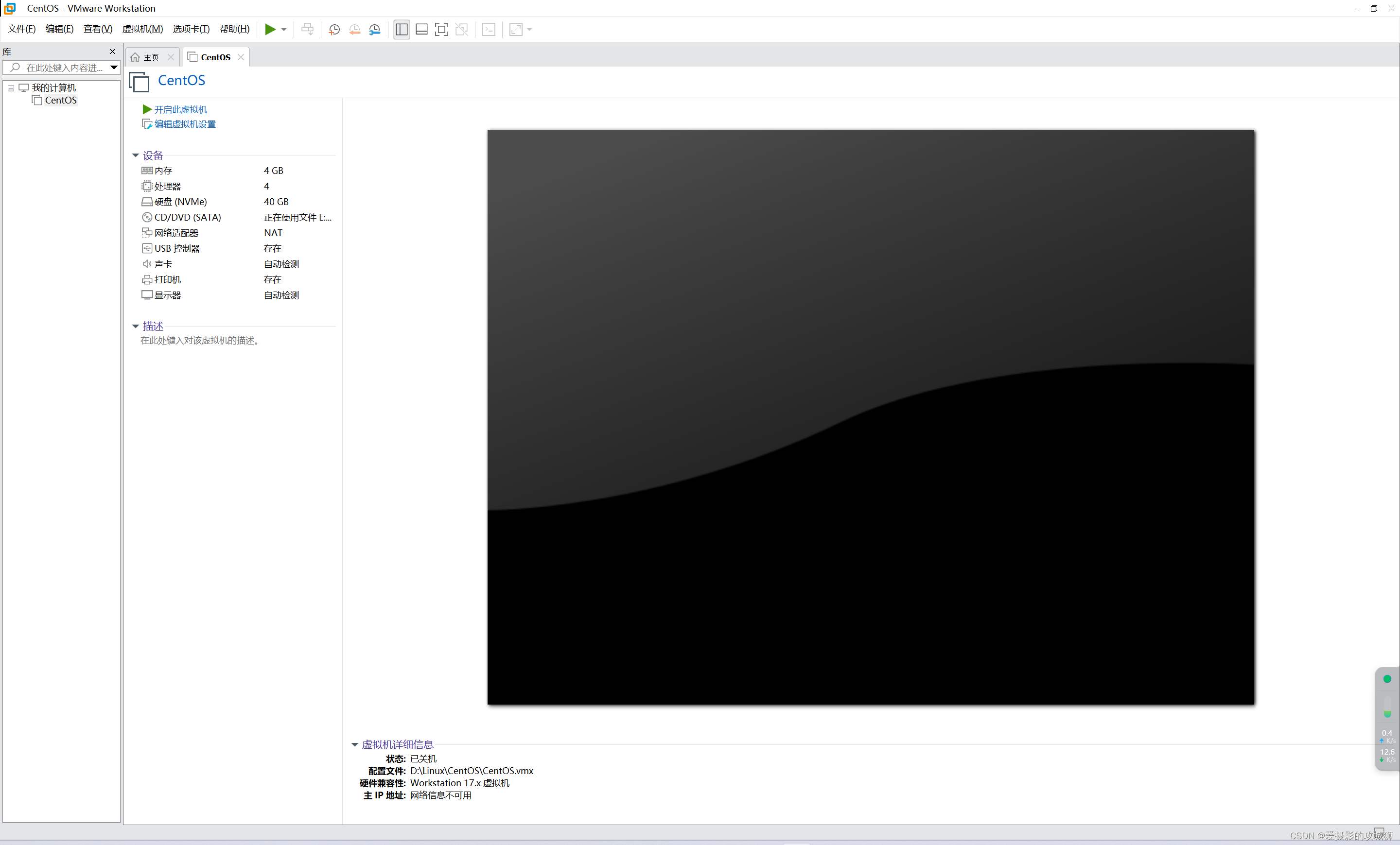This screenshot has width=1400, height=845.
Task: Open the 虚拟机(M) menu
Action: click(x=142, y=29)
